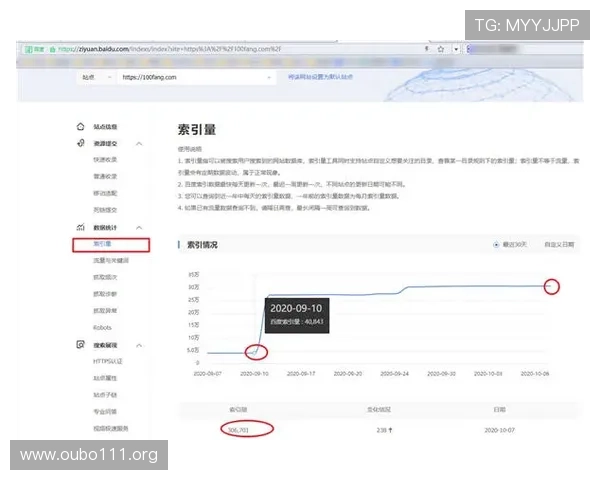Image resolution: width=600 pixels, height=480 pixels.
Task: Open the https://100fang.com site selector
Action: click(196, 77)
